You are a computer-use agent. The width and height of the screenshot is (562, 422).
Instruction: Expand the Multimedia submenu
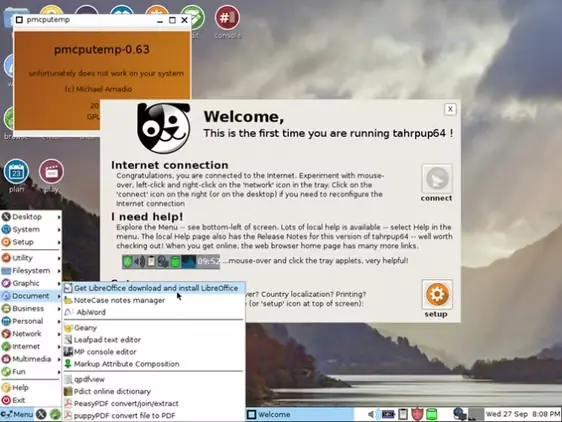coord(31,359)
